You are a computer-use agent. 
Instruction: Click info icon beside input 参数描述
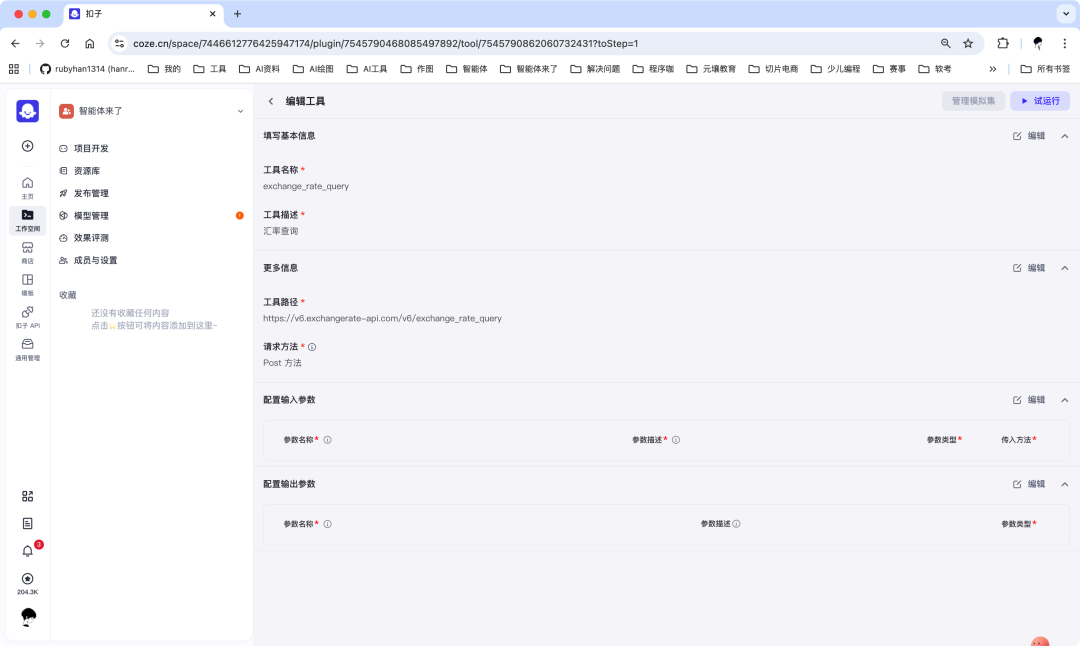[x=676, y=440]
